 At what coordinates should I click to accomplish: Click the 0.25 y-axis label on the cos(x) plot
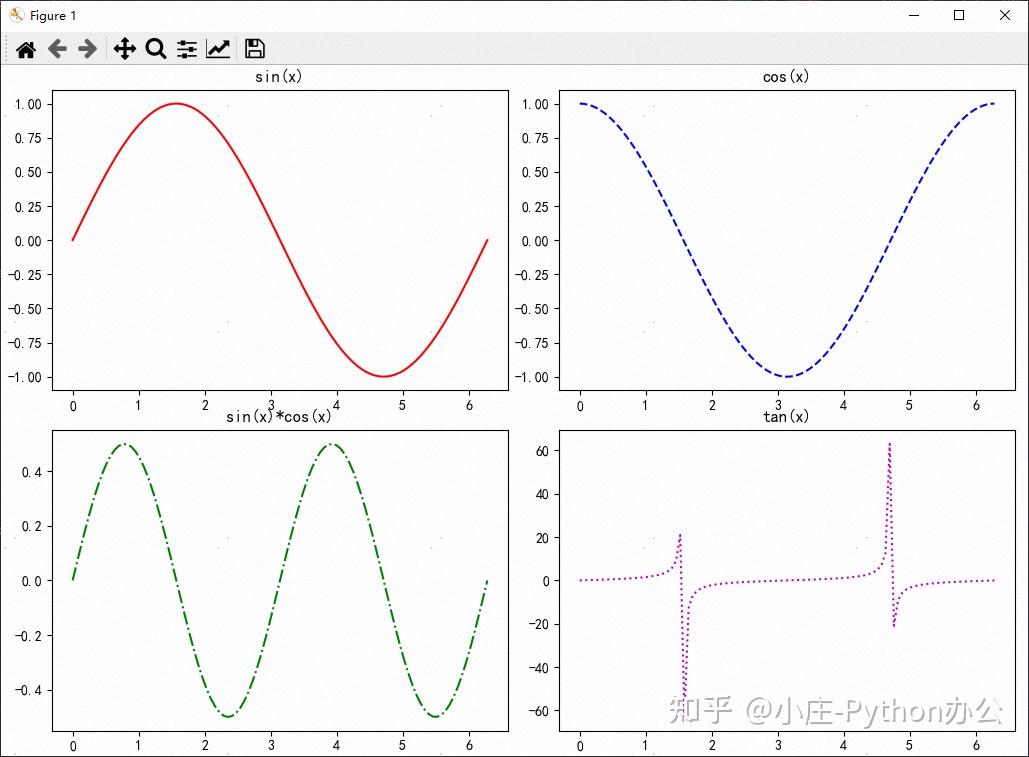point(536,207)
